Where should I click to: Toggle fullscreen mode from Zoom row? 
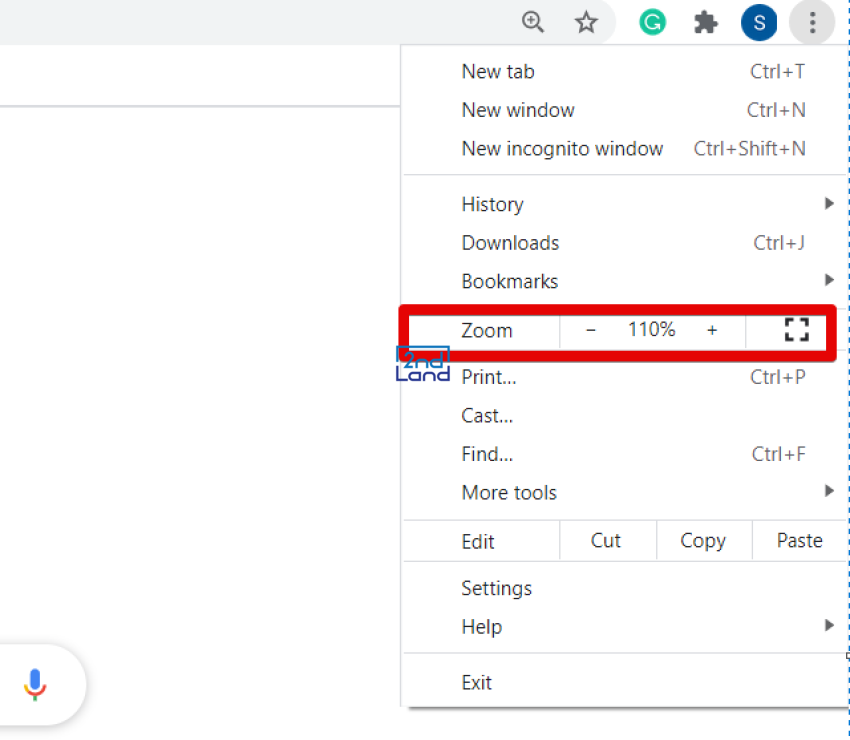[x=796, y=330]
